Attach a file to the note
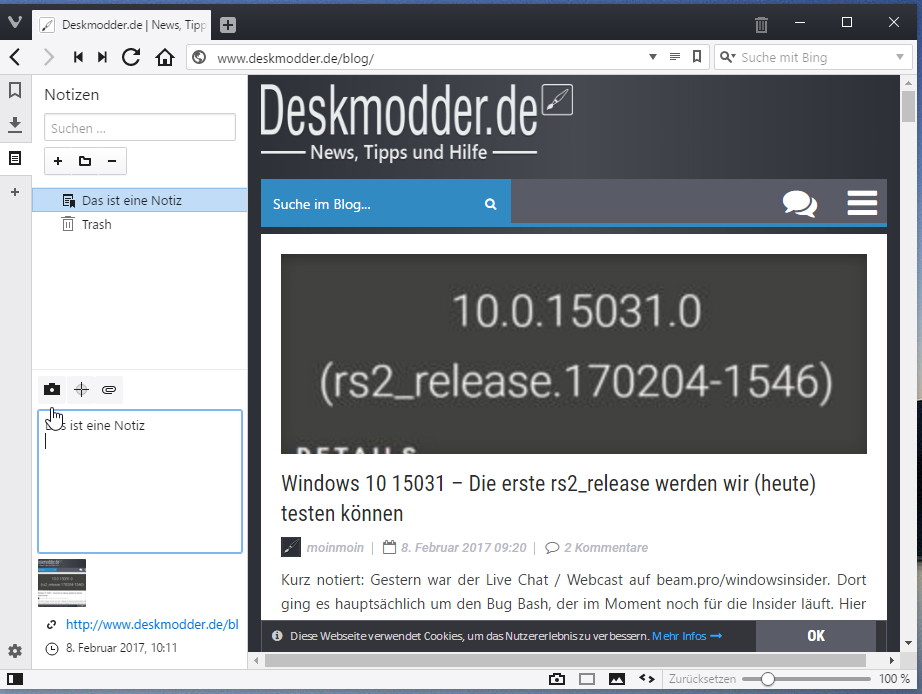 point(109,389)
